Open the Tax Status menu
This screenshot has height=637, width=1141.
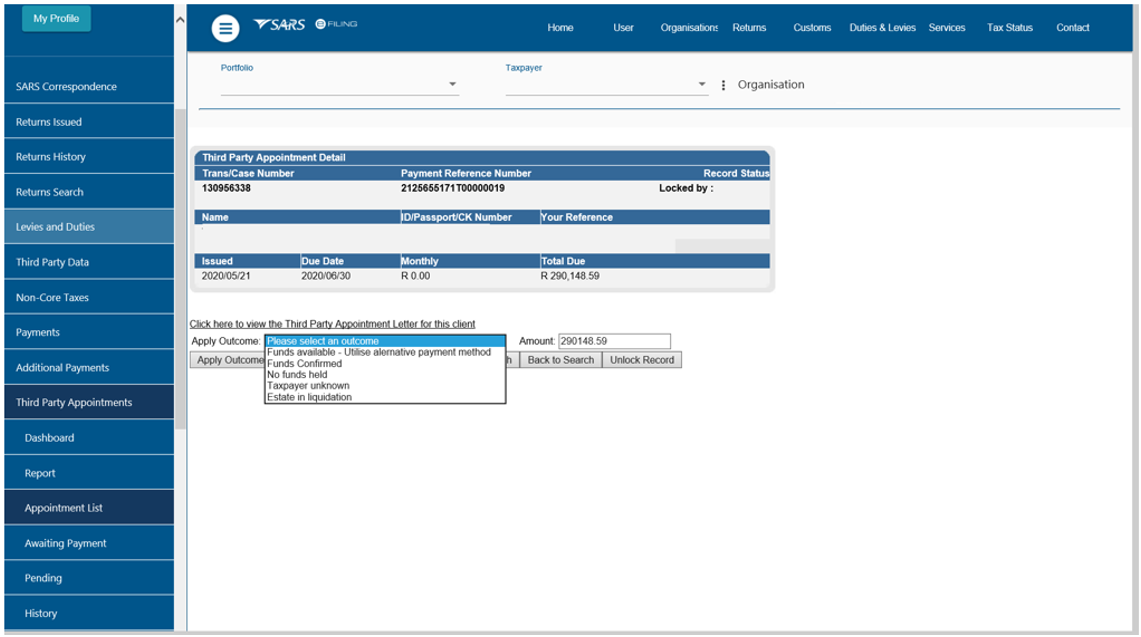pos(1009,28)
